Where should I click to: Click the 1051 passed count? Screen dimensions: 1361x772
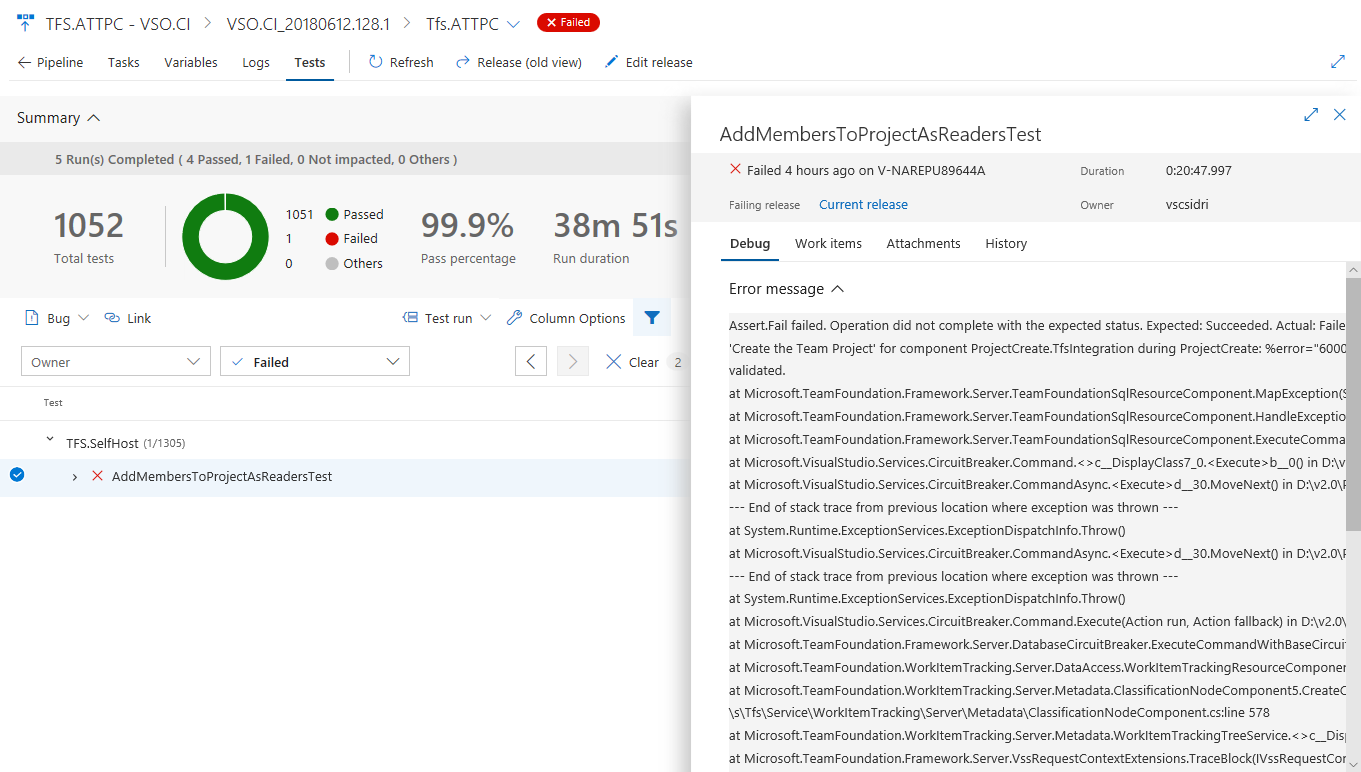[299, 214]
